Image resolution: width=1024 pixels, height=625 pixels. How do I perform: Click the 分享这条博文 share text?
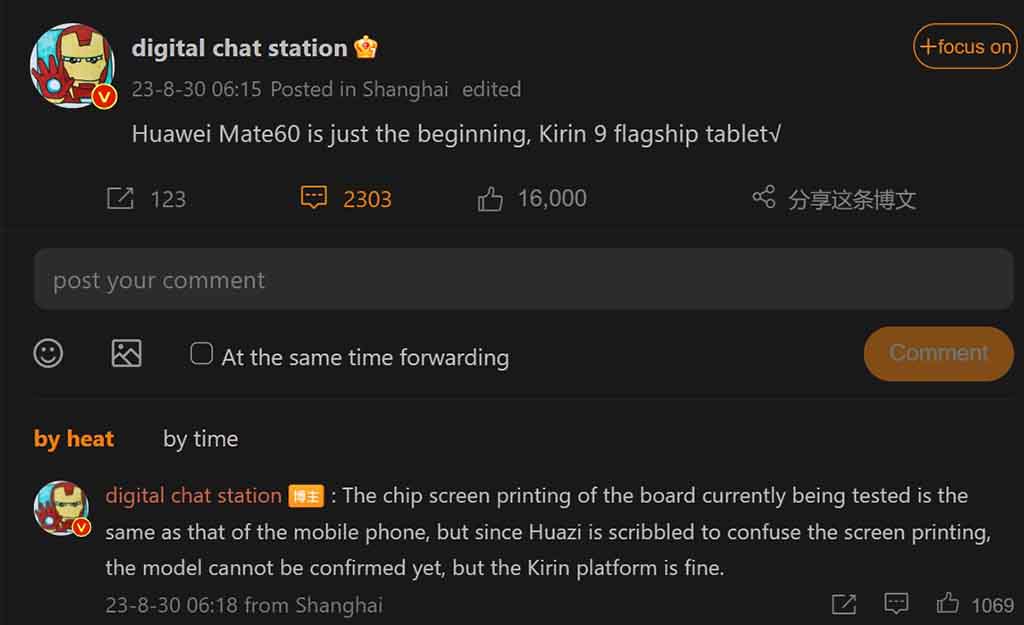852,199
